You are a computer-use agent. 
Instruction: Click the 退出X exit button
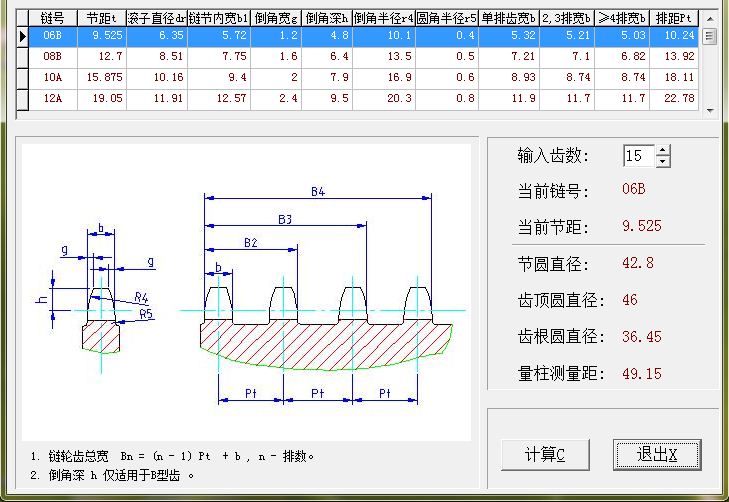coord(656,455)
